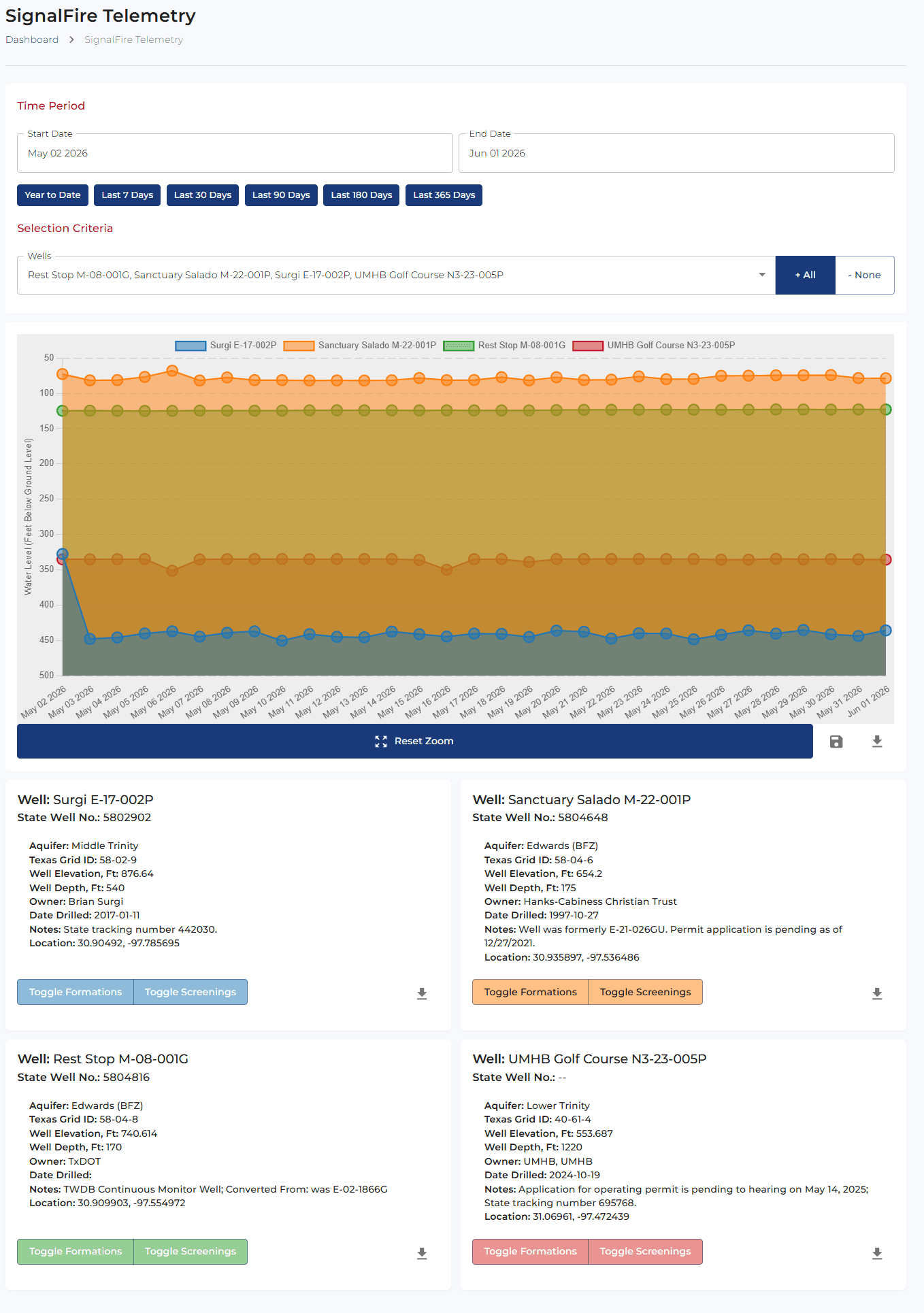The height and width of the screenshot is (1313, 924).
Task: Click Well: Sanctuary Salado M-22-001P heading
Action: click(x=582, y=800)
